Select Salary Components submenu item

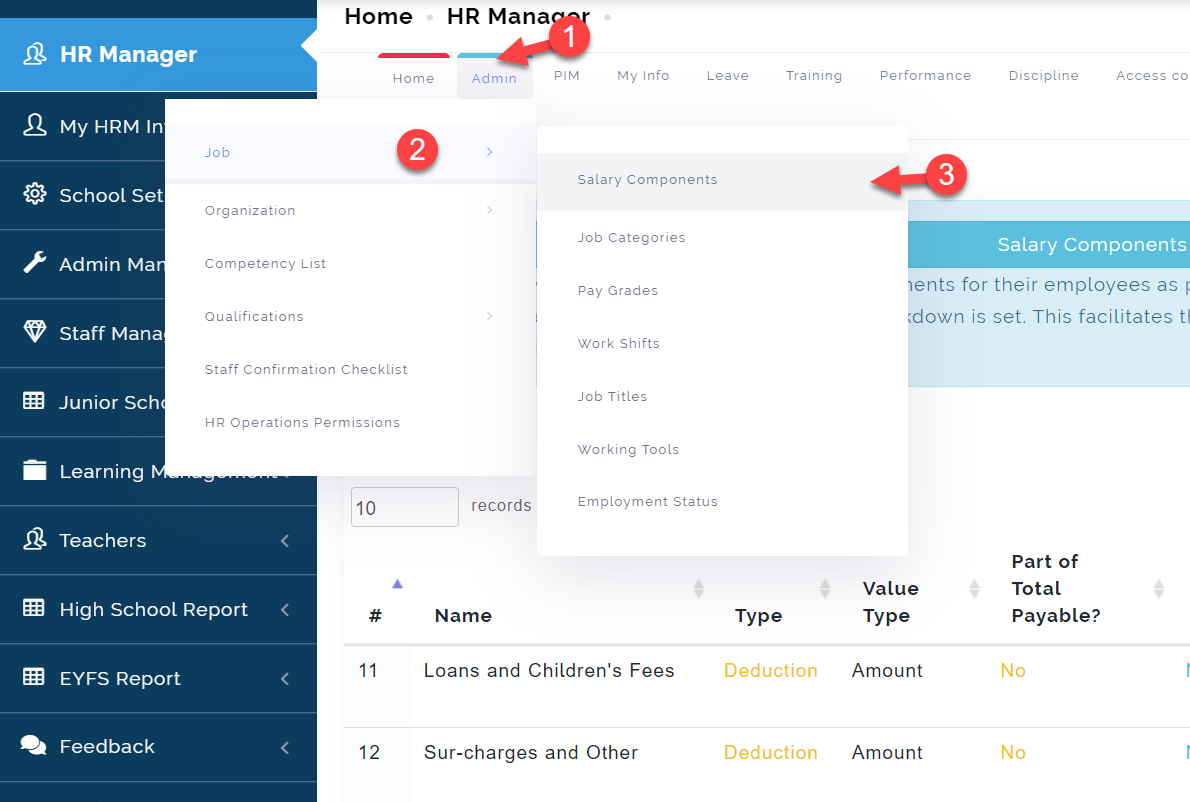tap(722, 181)
